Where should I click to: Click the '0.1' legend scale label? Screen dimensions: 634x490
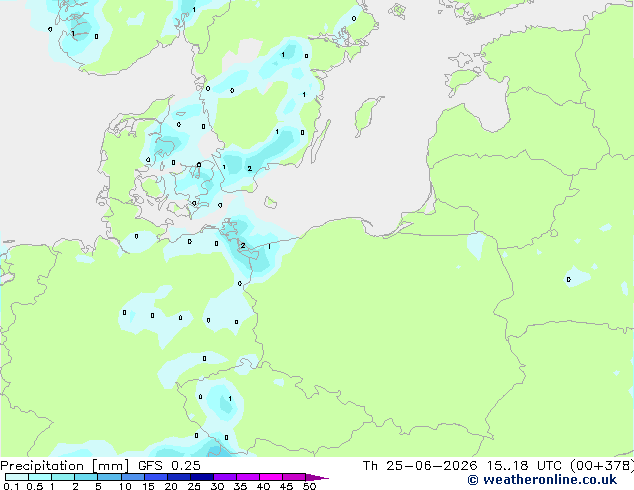(x=11, y=486)
